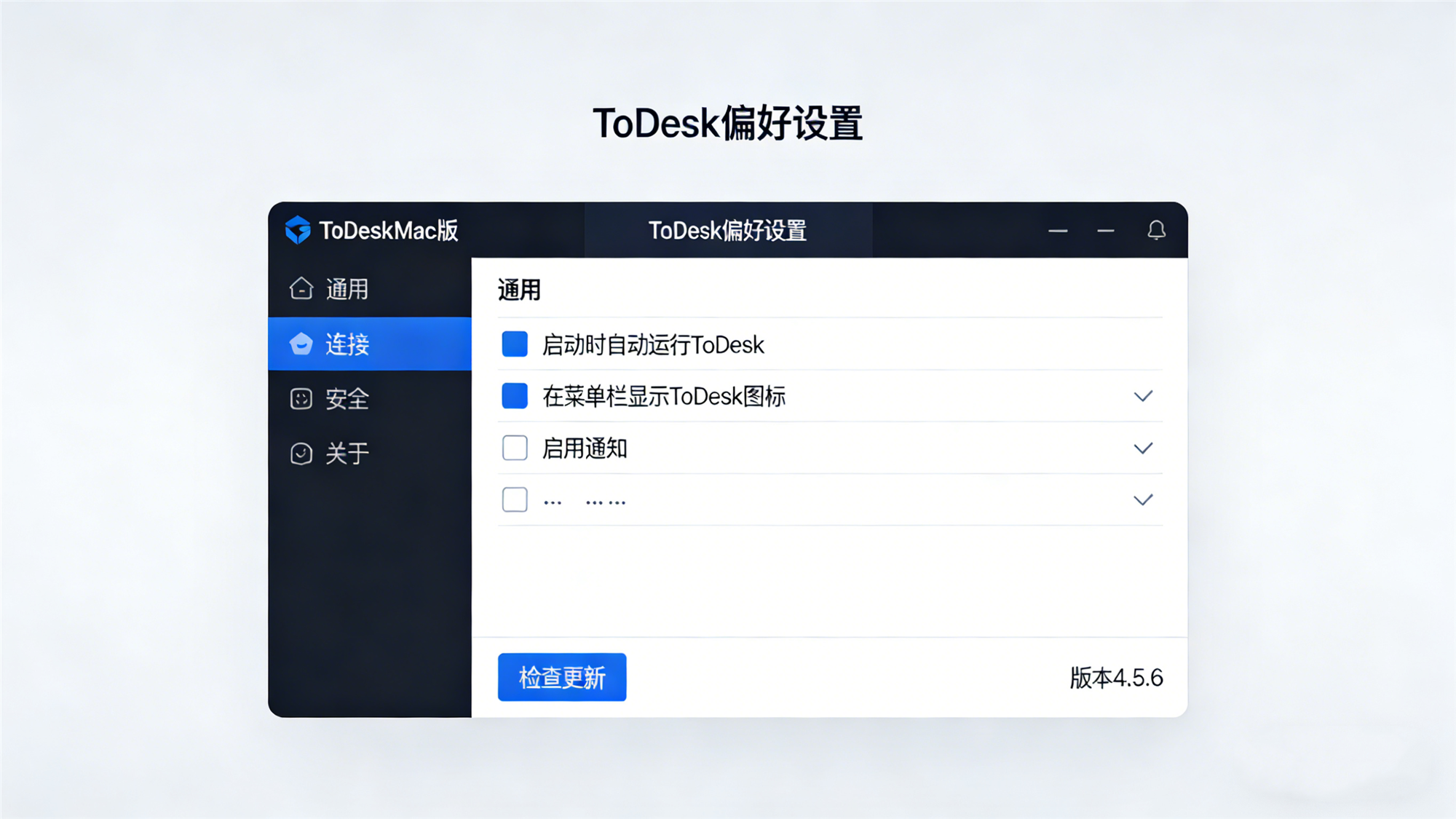Screen dimensions: 1456x819
Task: Click the 关于 clock icon
Action: click(301, 454)
